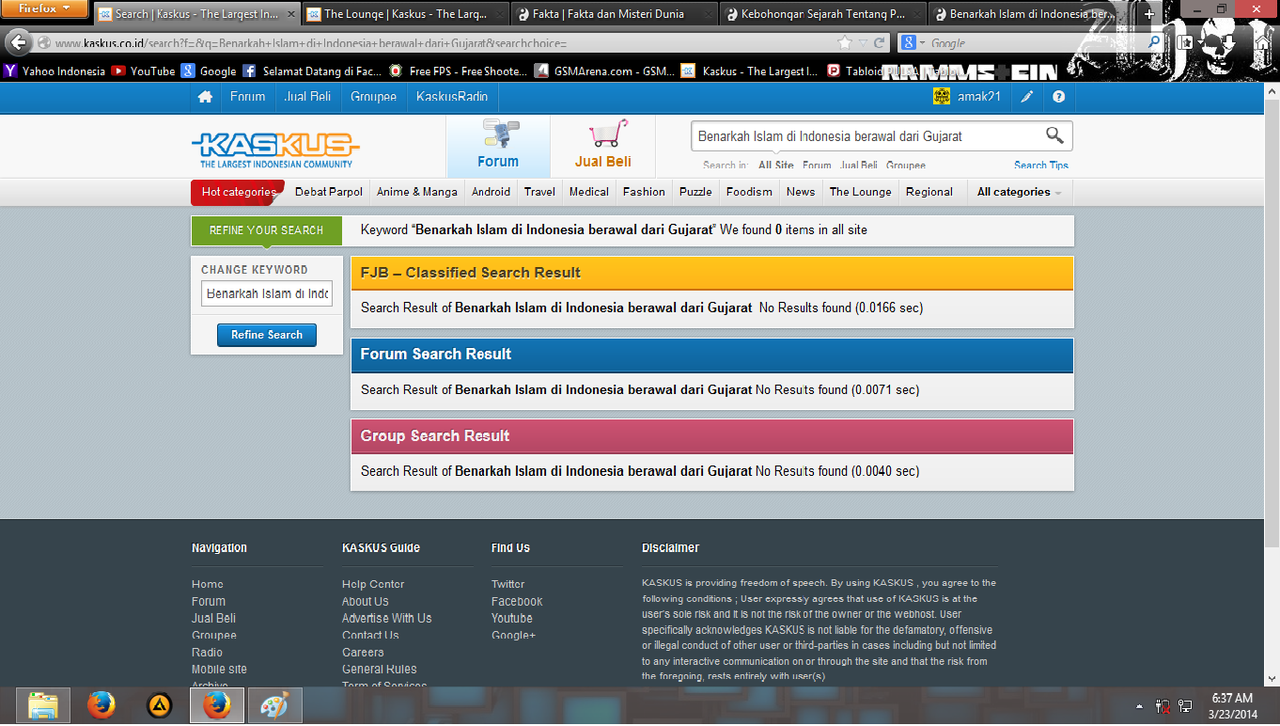Open Fashion category

click(x=644, y=192)
